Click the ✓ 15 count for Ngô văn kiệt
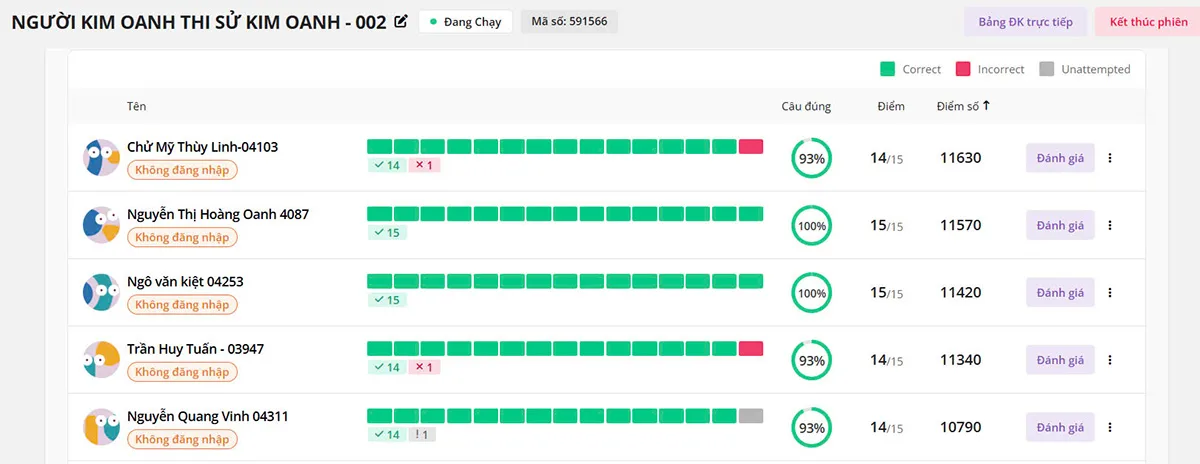Viewport: 1200px width, 464px height. click(387, 300)
